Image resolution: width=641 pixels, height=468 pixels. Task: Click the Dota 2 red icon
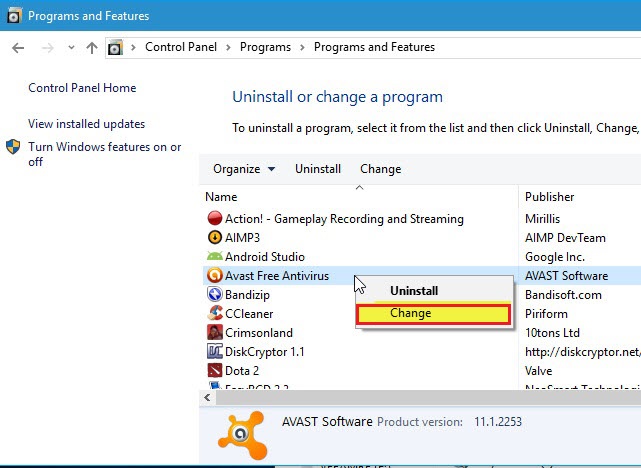pos(215,370)
